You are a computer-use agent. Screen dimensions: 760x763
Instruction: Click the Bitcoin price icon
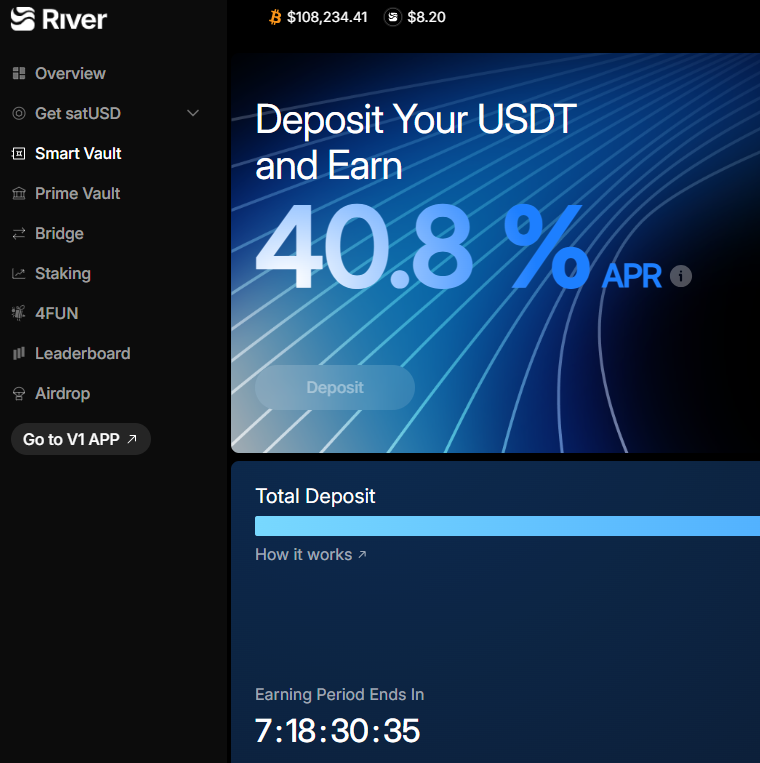(275, 18)
